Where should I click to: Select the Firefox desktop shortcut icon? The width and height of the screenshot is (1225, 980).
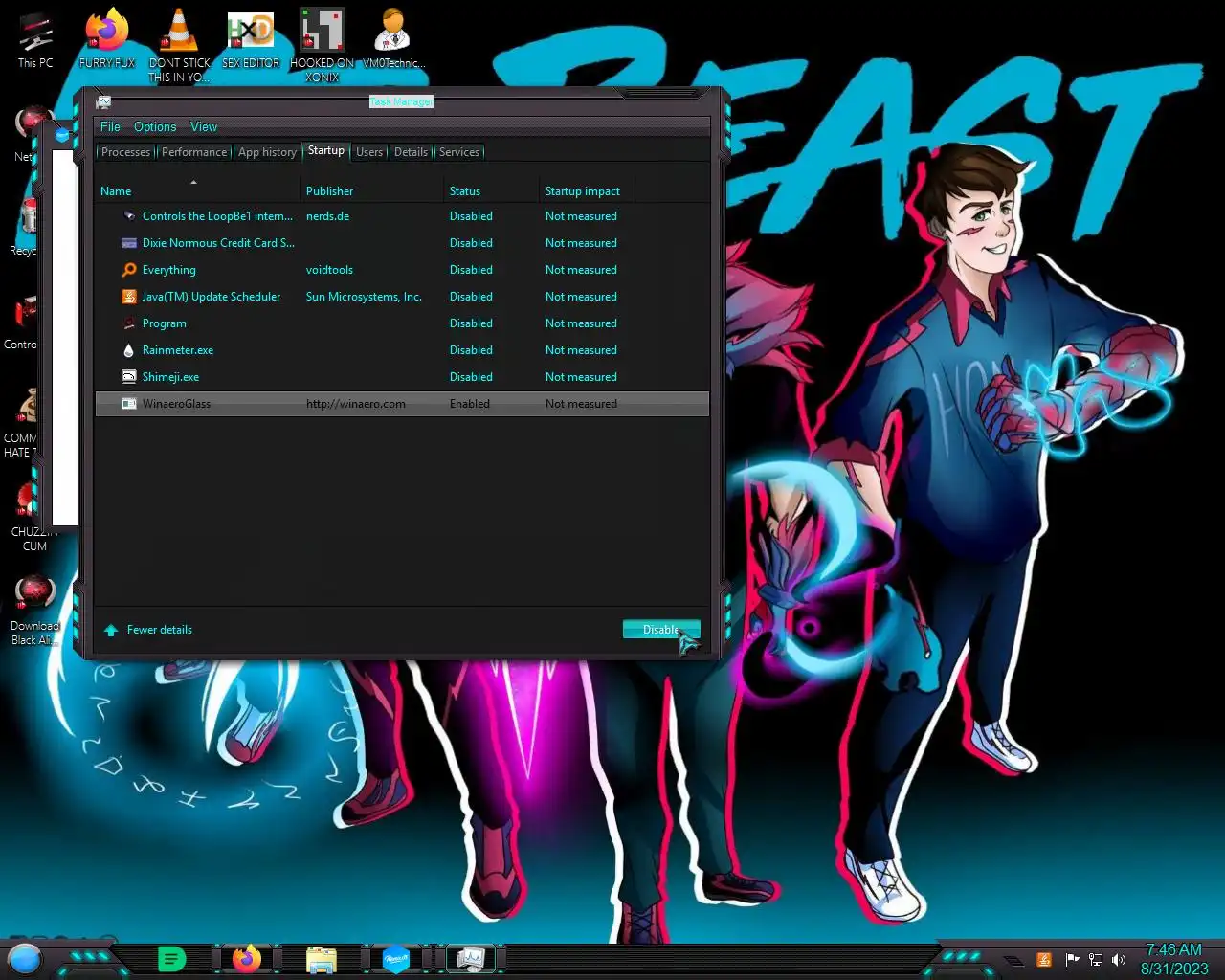tap(106, 31)
